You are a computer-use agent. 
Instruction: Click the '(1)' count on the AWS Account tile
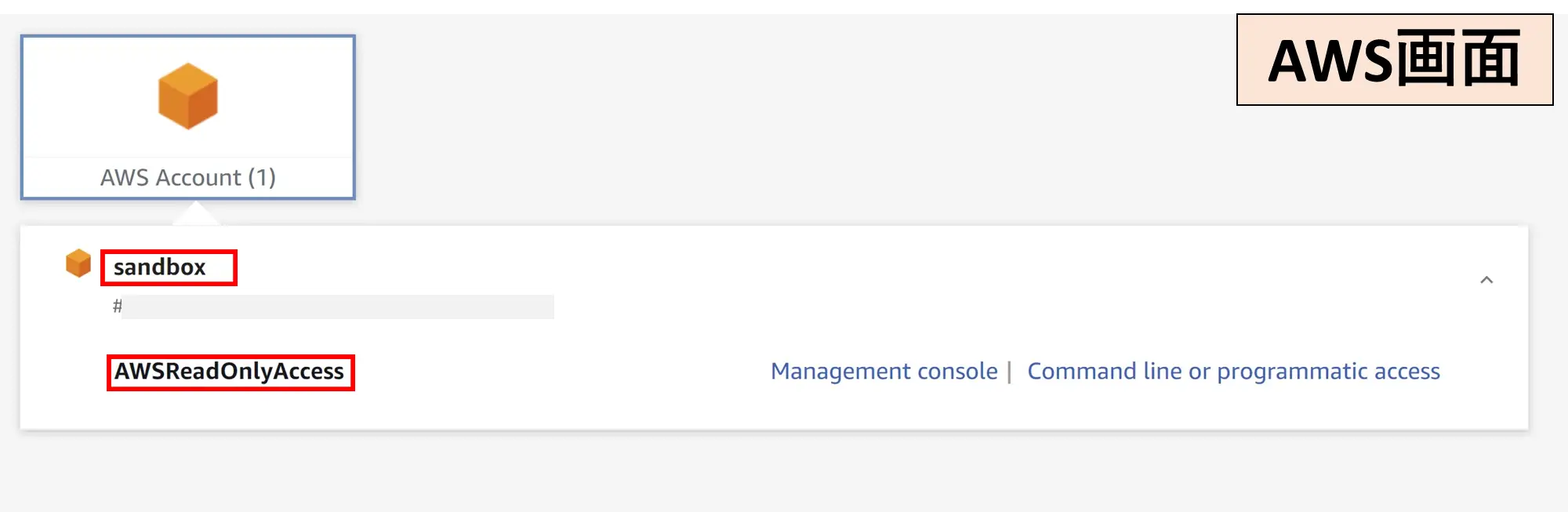[x=262, y=178]
